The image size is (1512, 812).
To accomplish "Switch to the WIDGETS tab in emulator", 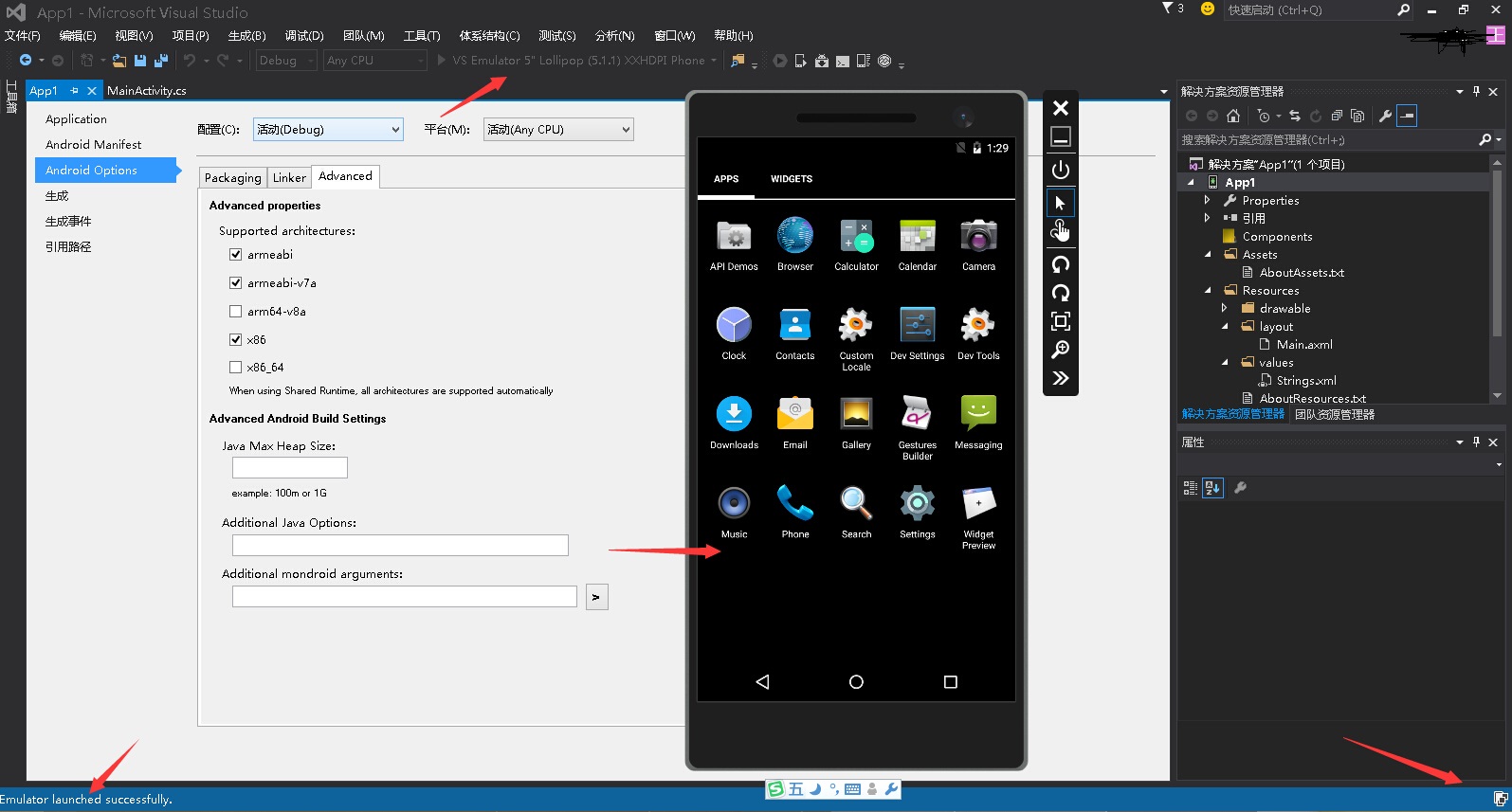I will pyautogui.click(x=792, y=179).
